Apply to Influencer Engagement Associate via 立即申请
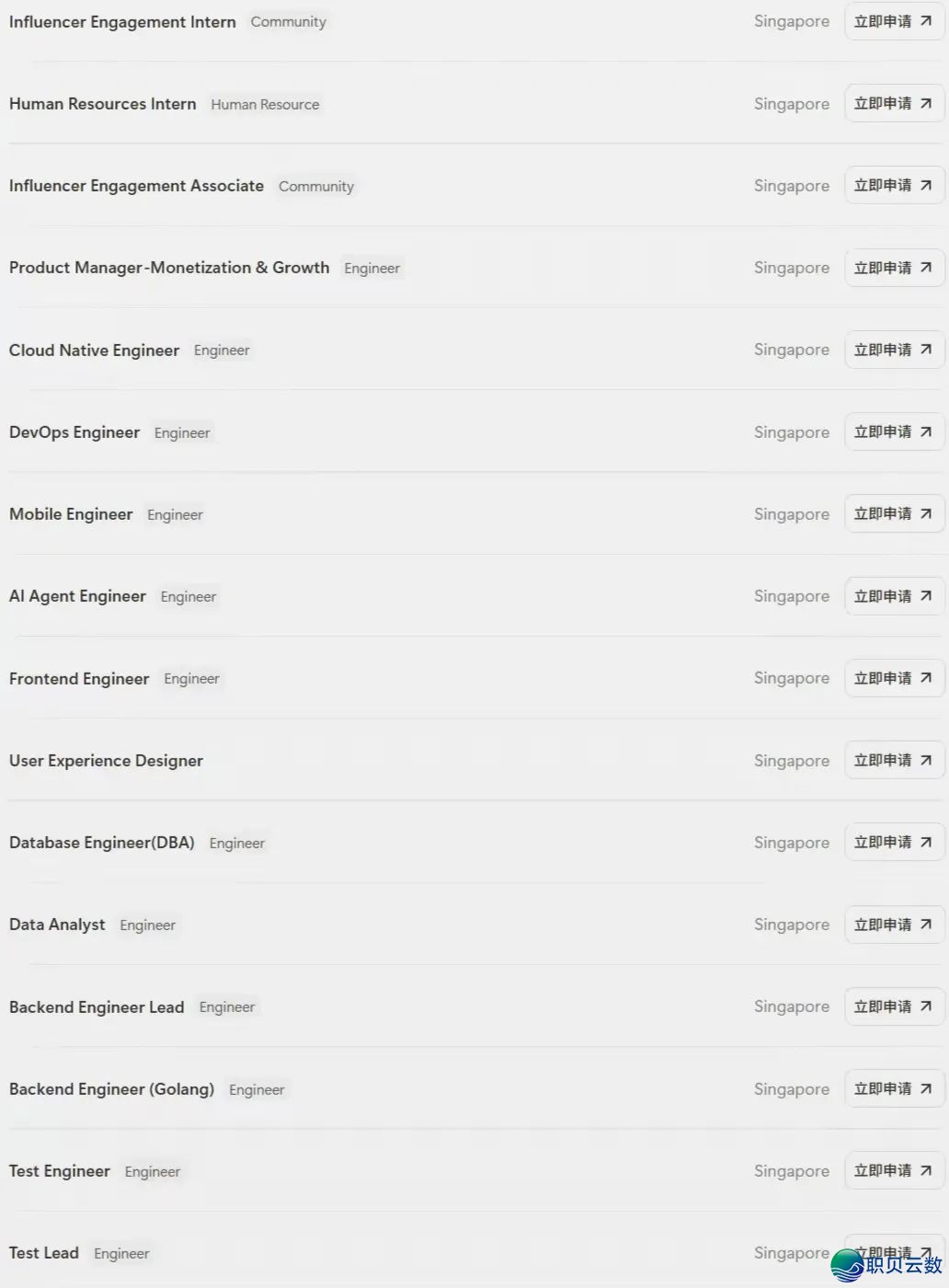This screenshot has width=949, height=1288. click(895, 186)
